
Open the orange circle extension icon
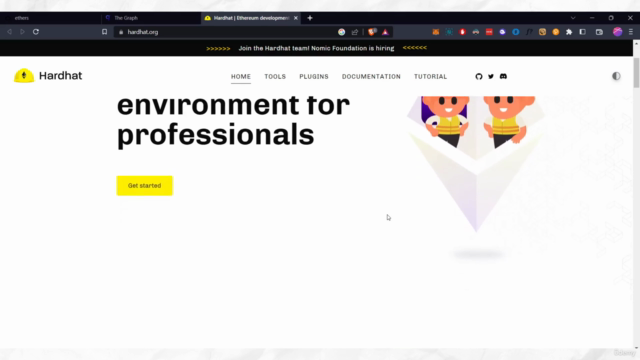pos(556,32)
